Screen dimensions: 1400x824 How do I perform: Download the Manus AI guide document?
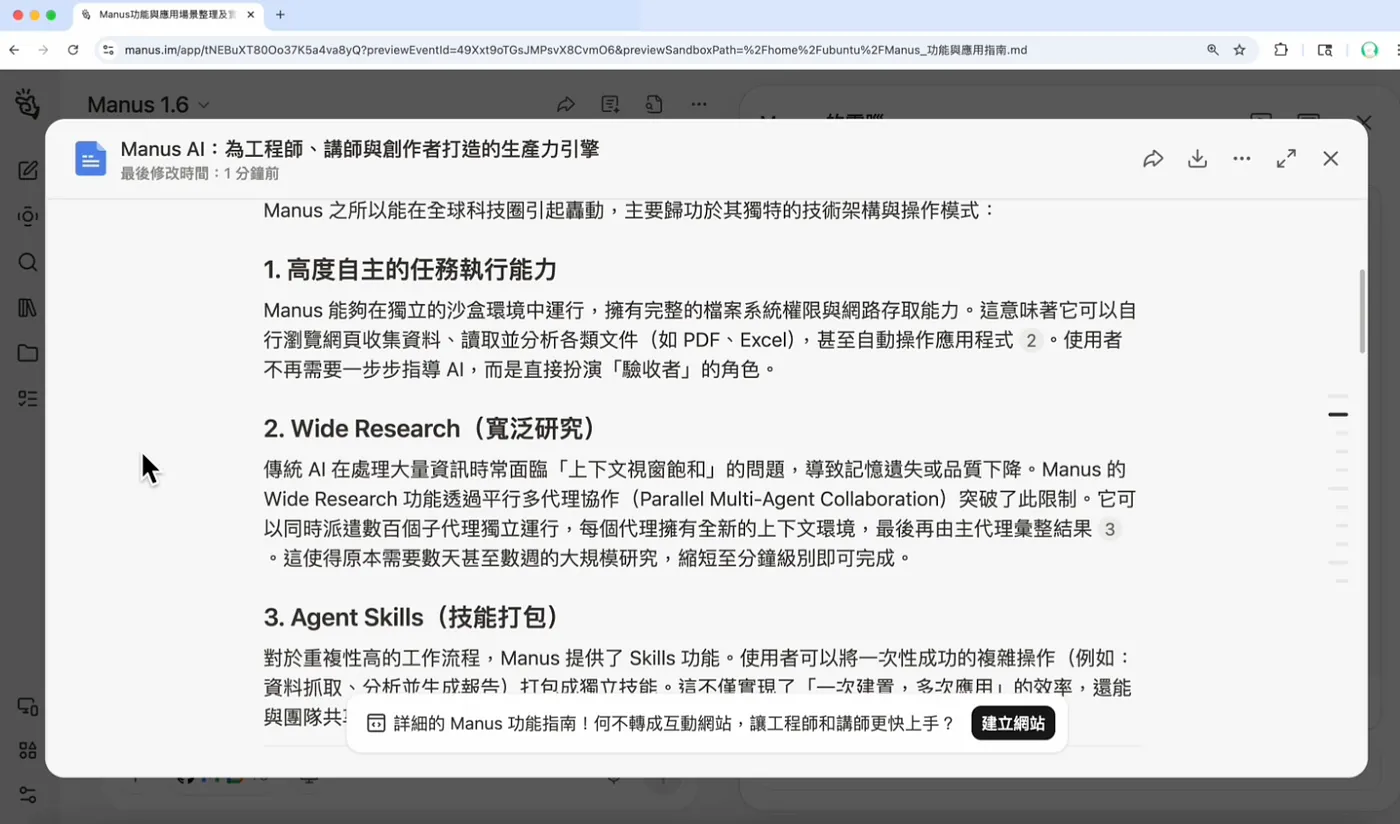(1197, 159)
